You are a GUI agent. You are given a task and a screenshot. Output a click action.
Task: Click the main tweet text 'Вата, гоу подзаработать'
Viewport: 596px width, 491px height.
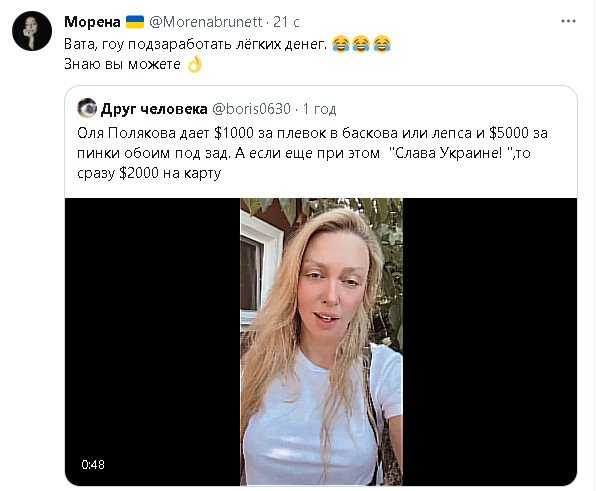point(195,44)
